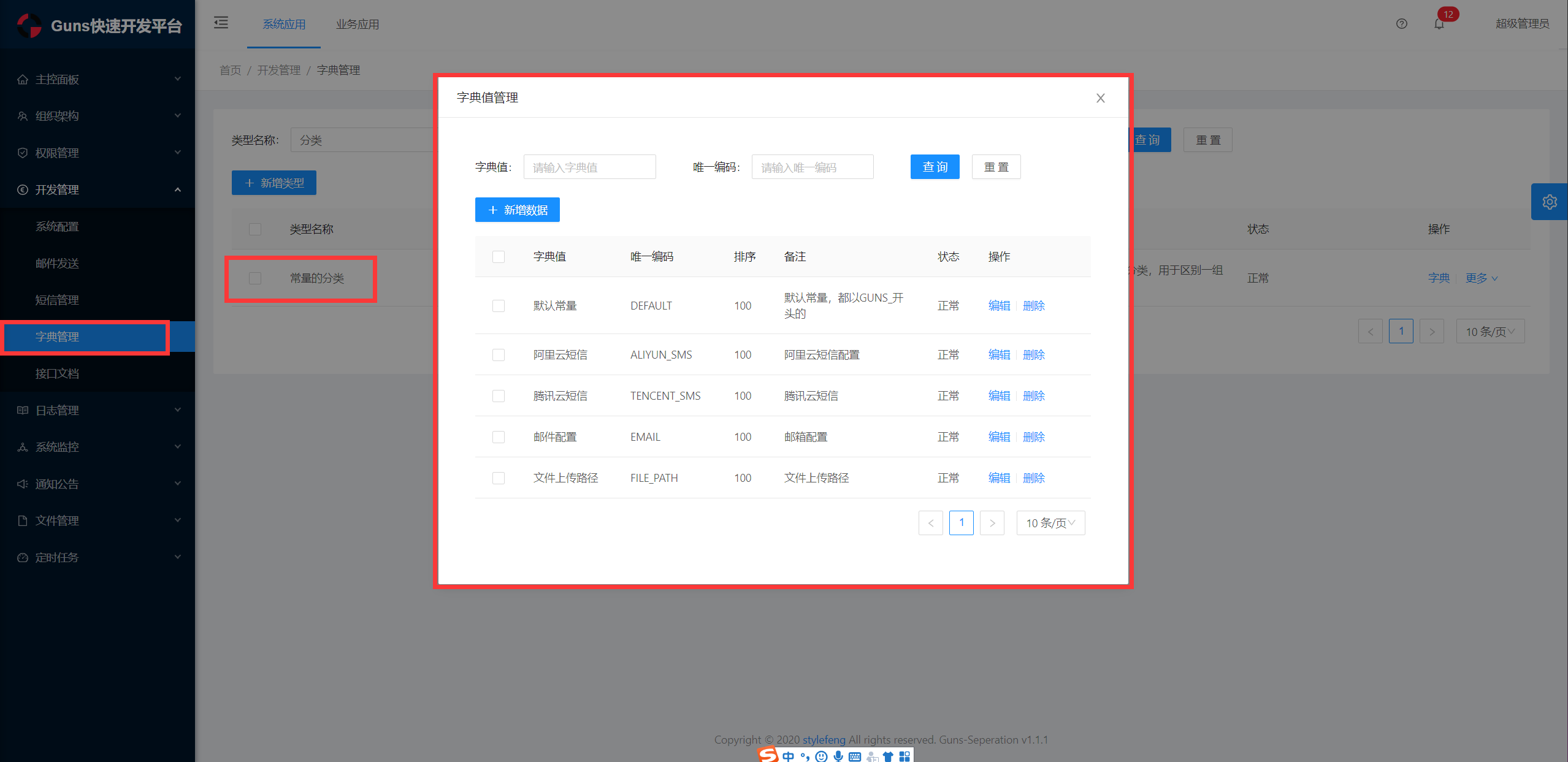The height and width of the screenshot is (762, 1568).
Task: Click the help question mark icon
Action: coord(1401,24)
